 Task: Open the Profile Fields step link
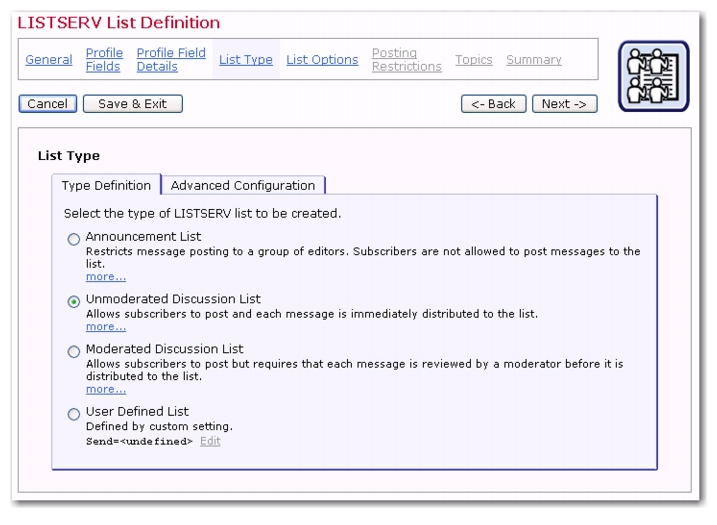tap(104, 59)
